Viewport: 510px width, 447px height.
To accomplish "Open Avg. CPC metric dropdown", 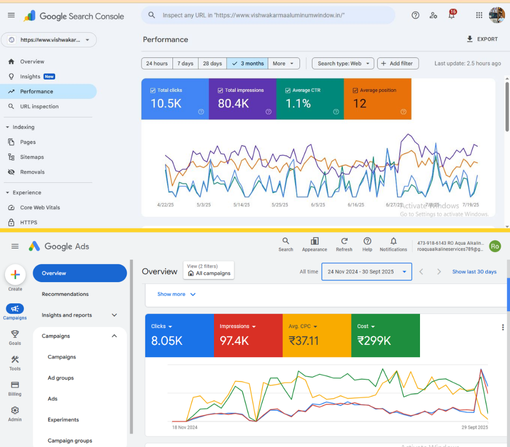I will point(303,326).
